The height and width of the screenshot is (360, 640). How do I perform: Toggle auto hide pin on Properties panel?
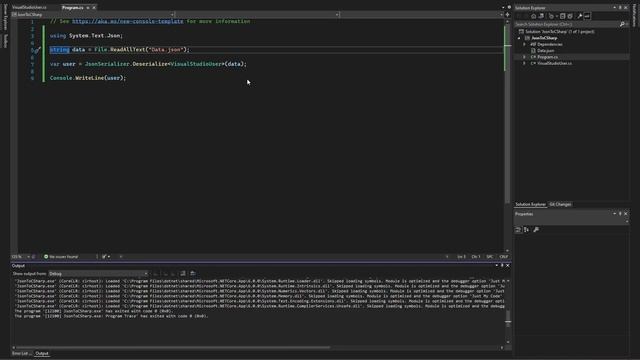620,213
